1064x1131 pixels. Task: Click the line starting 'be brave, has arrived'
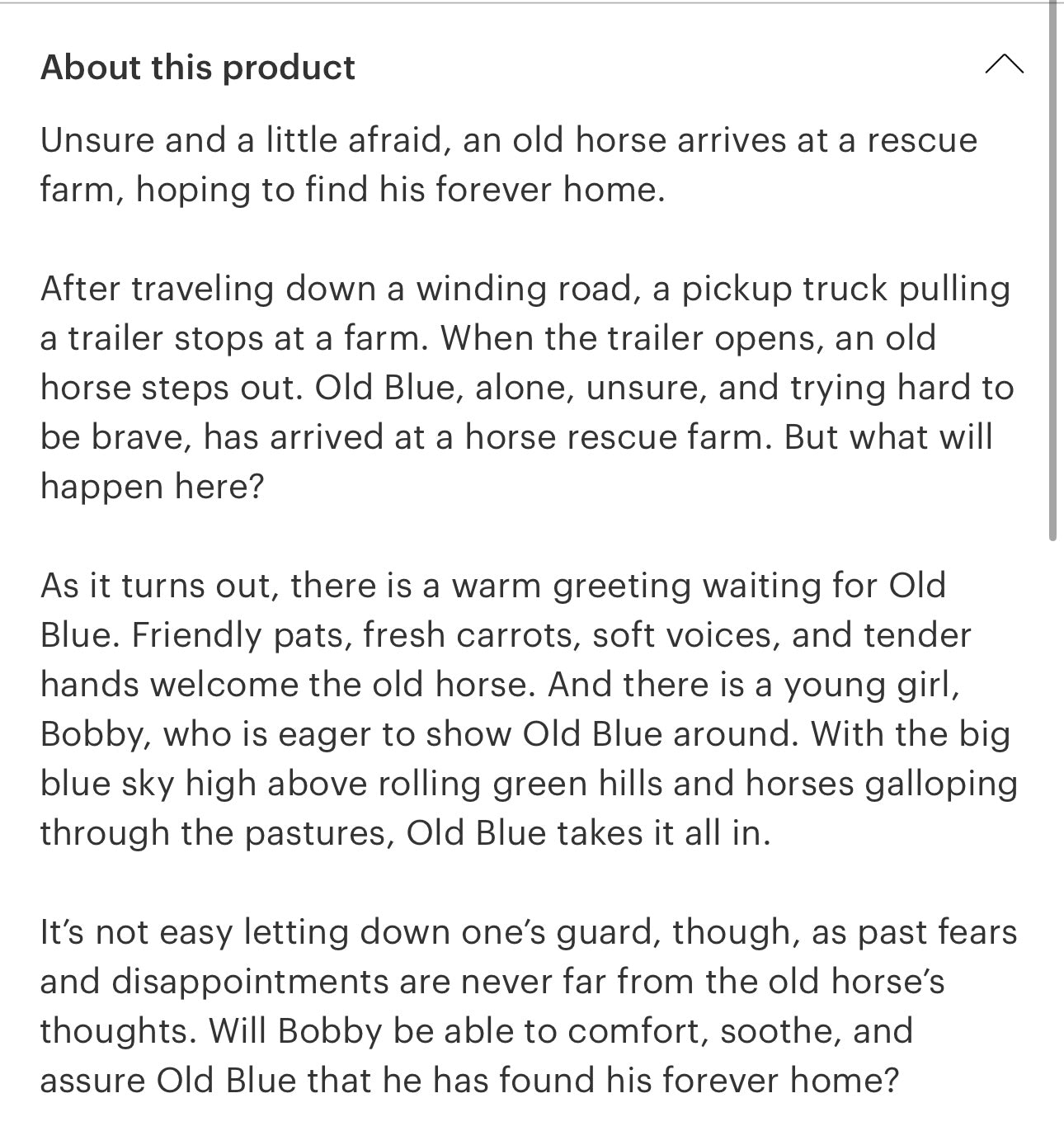click(x=516, y=437)
